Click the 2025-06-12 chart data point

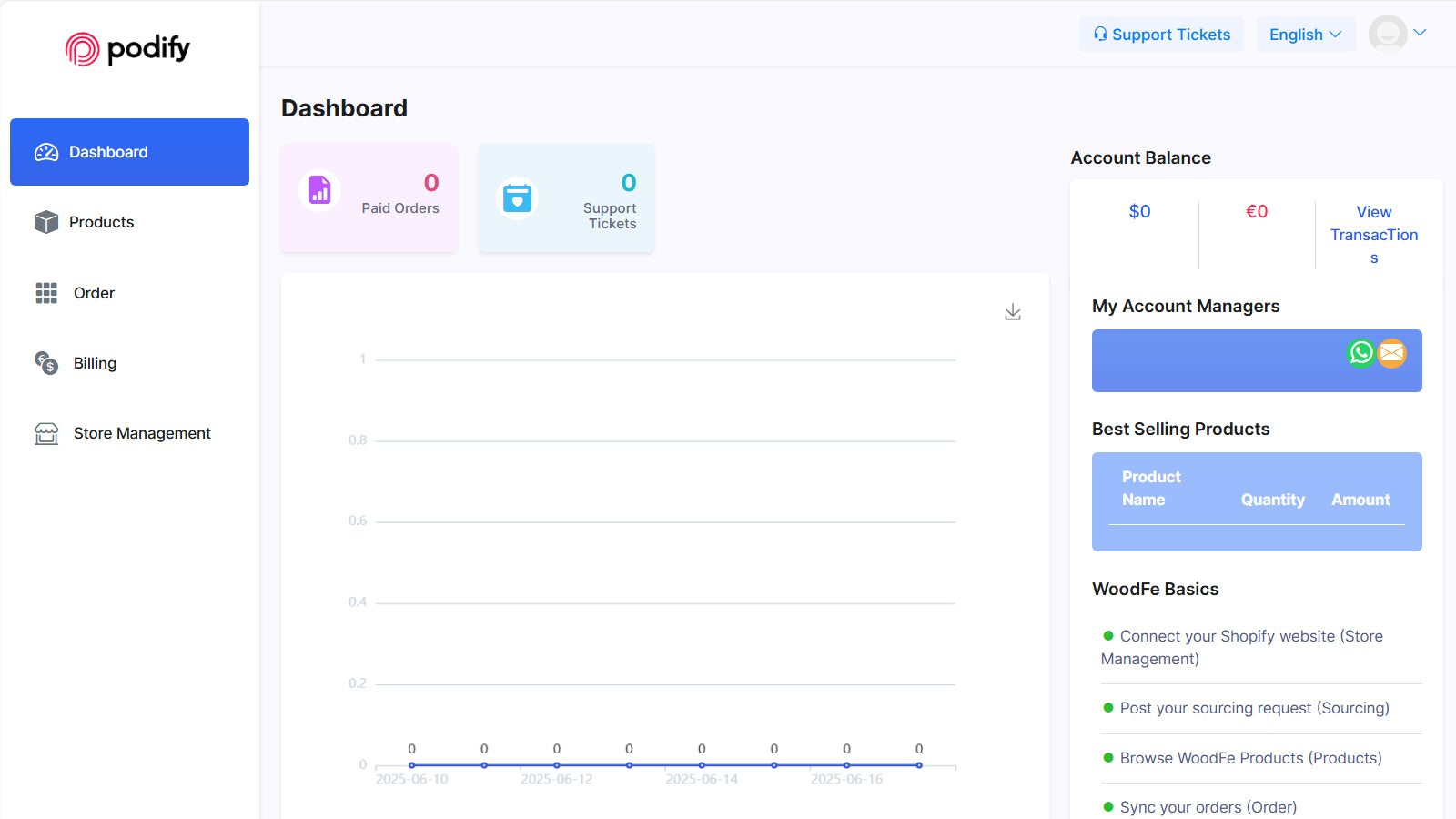tap(557, 765)
